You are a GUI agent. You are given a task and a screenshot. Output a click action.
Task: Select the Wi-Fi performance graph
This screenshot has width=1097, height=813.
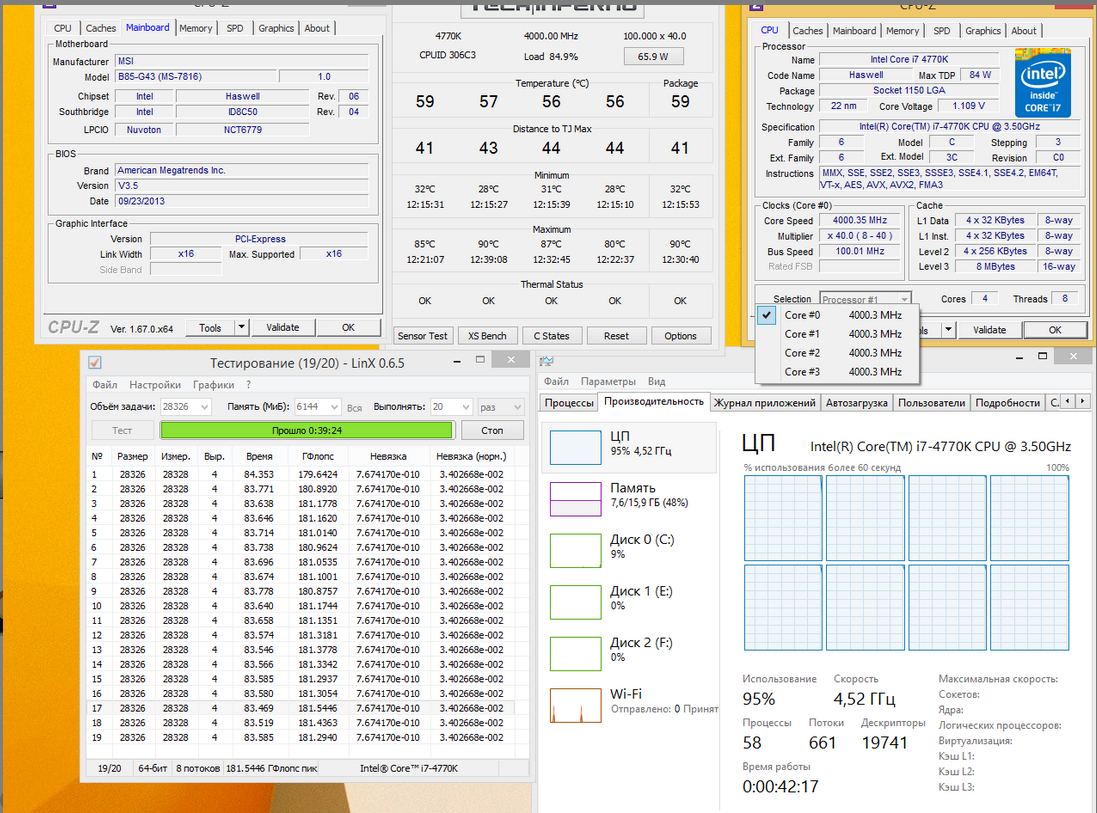575,705
